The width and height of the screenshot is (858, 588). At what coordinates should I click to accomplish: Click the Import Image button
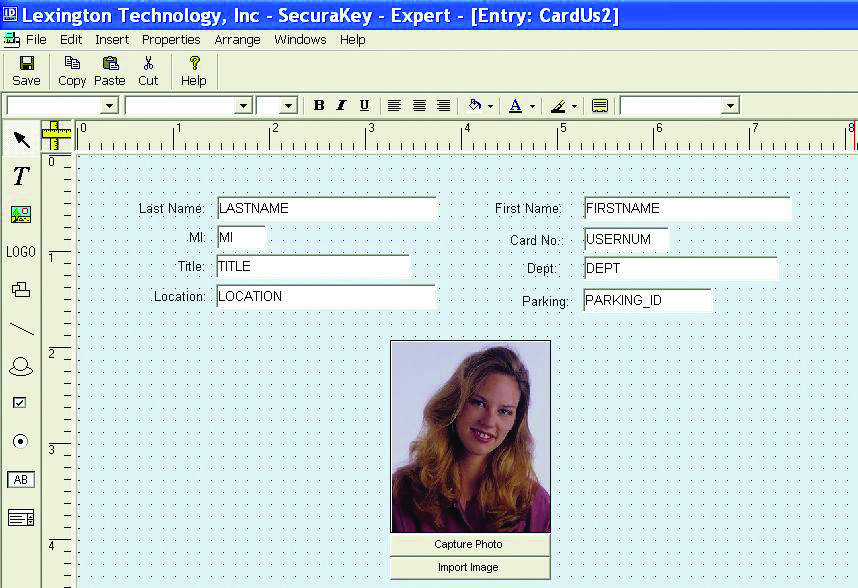pos(470,567)
